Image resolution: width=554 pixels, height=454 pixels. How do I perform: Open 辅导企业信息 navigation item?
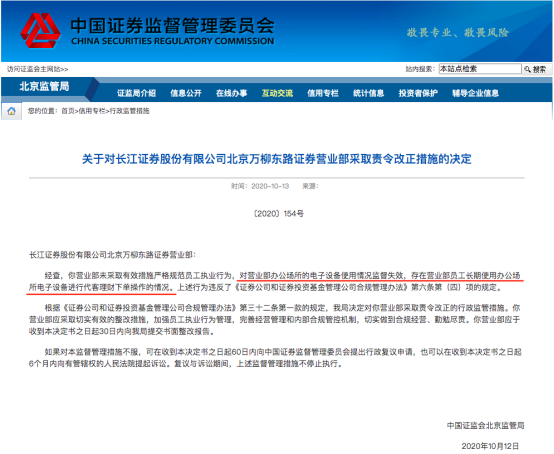(476, 93)
